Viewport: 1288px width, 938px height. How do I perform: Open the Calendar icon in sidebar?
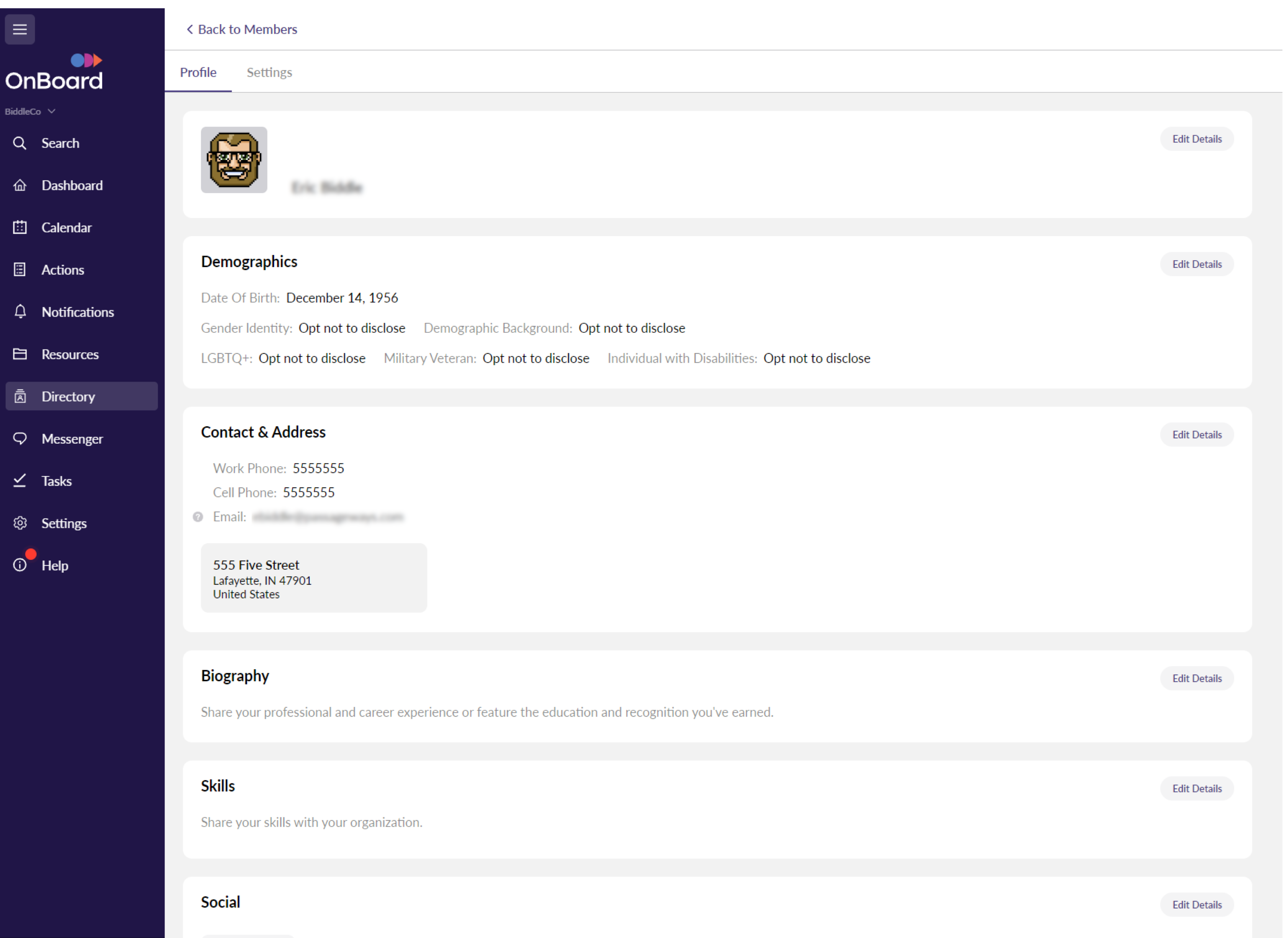pos(20,228)
